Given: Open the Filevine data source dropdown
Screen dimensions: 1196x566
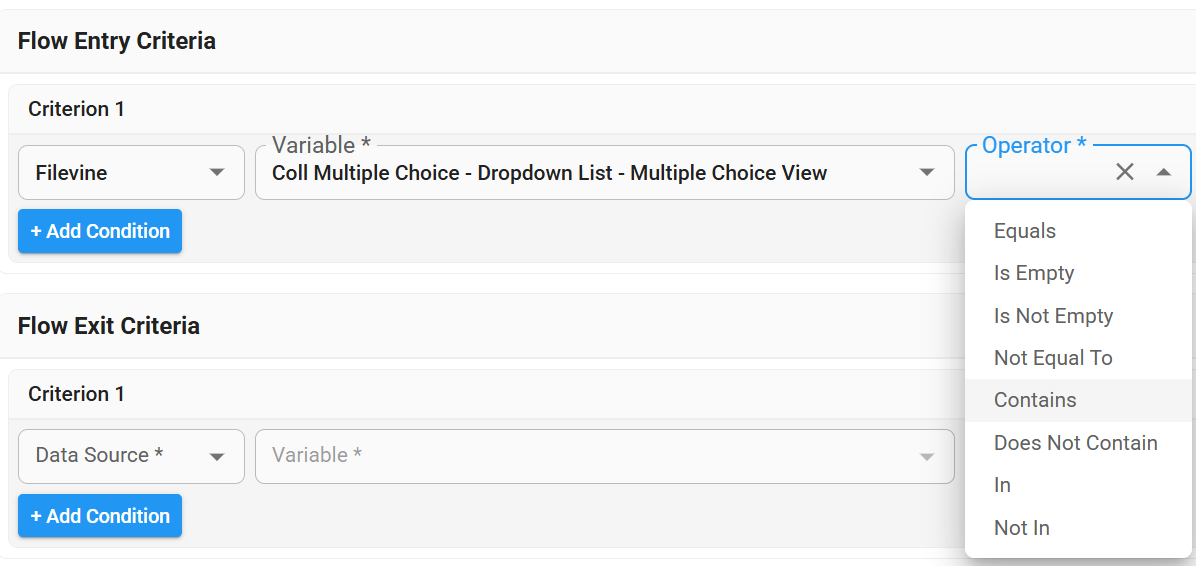Looking at the screenshot, I should click(x=131, y=173).
